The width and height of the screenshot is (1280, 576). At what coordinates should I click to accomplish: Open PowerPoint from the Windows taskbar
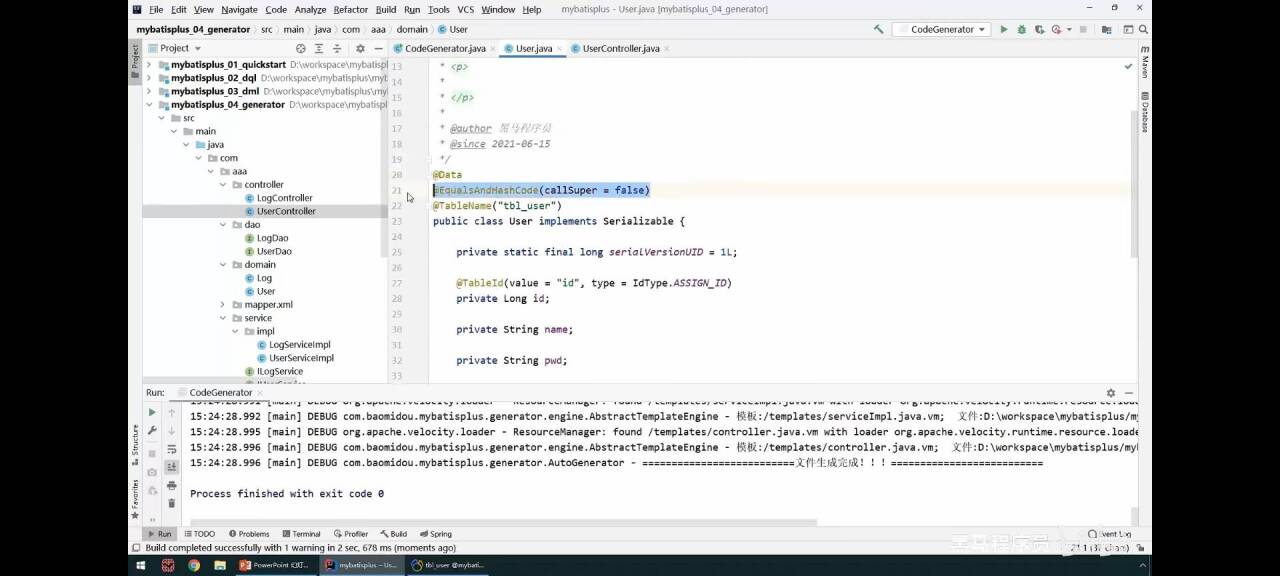(x=274, y=565)
